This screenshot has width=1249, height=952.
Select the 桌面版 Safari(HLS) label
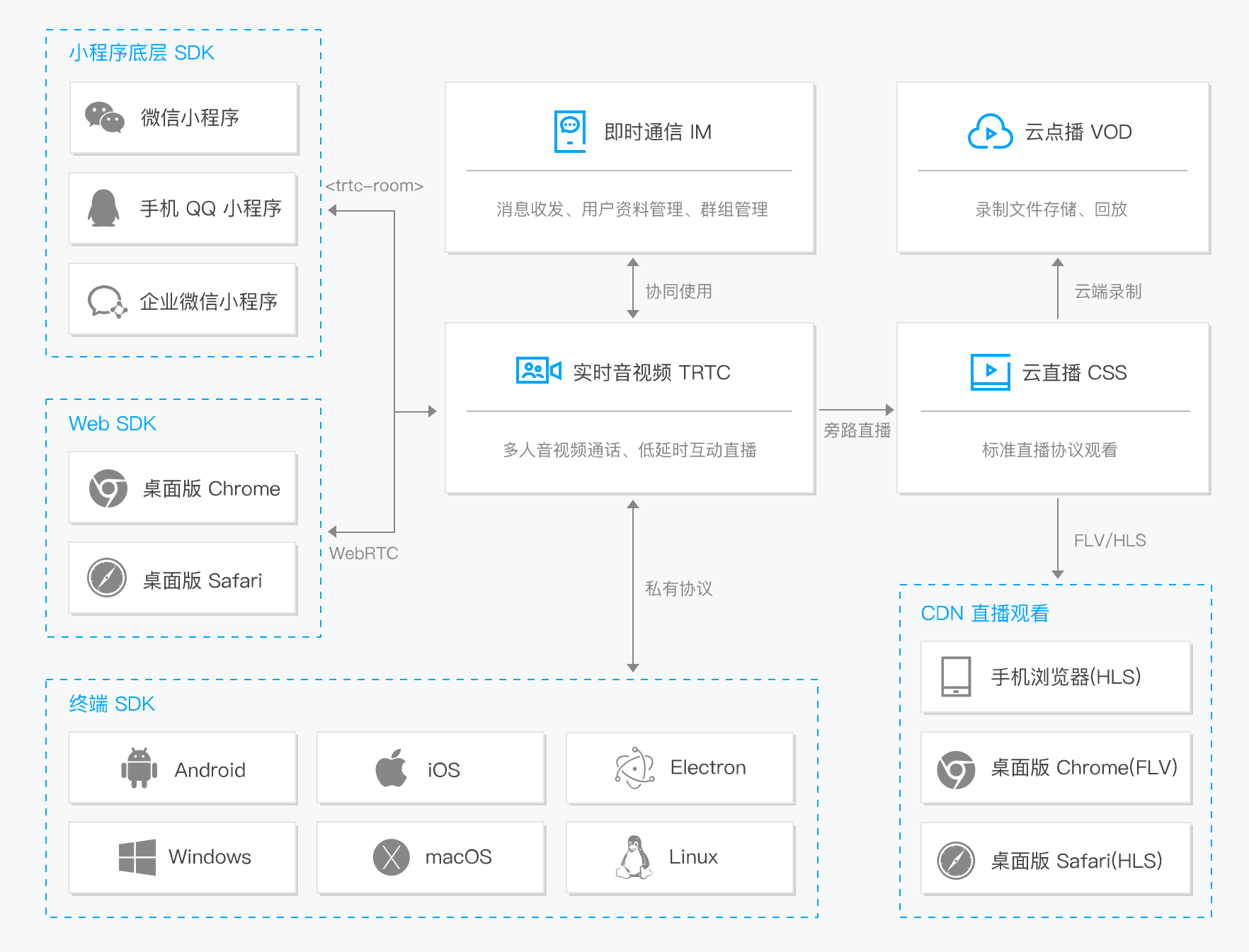point(1076,861)
